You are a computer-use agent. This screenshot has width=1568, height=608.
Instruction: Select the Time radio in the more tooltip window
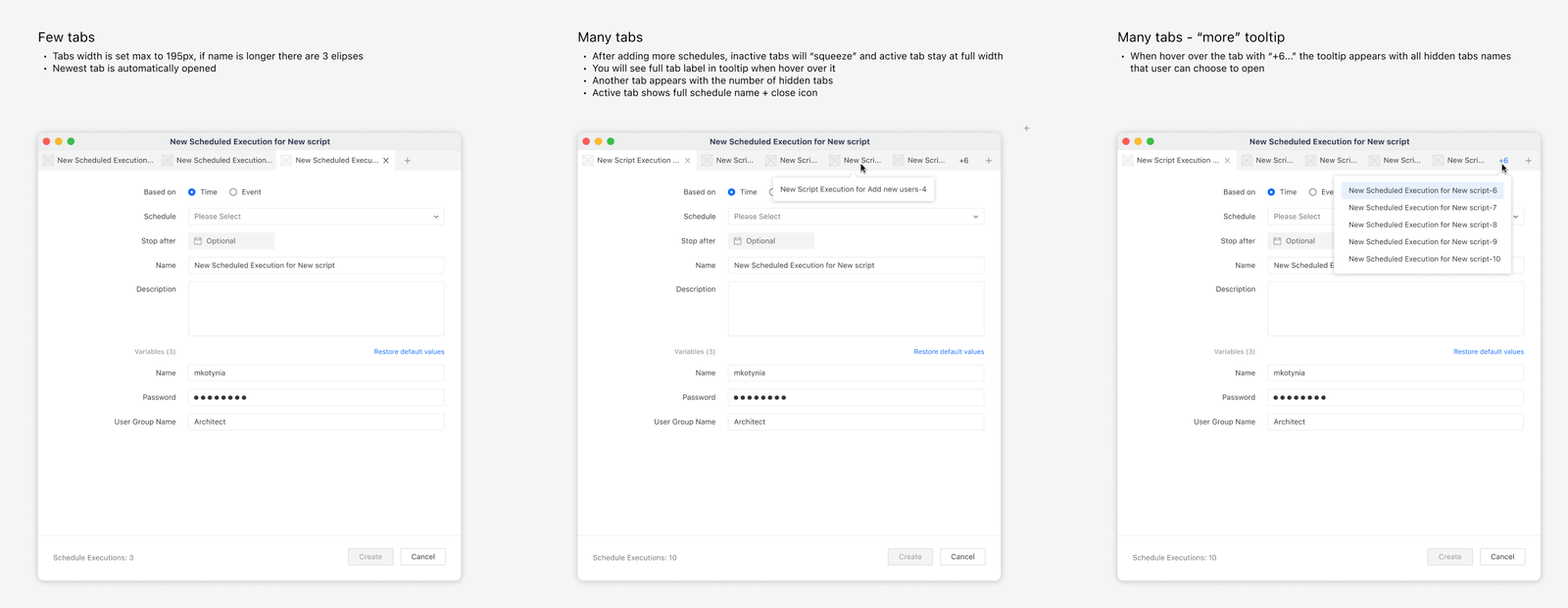pos(1271,192)
